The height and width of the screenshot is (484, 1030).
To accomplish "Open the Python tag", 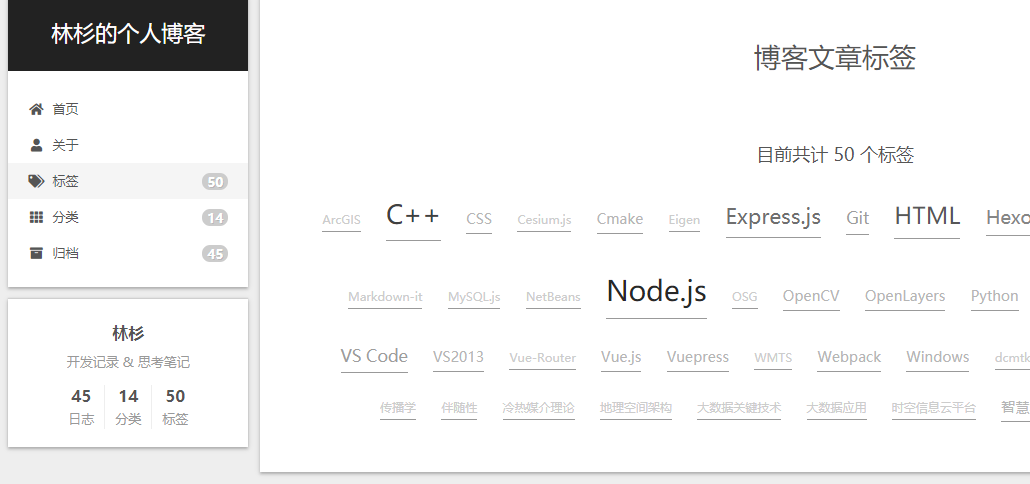I will tap(995, 296).
